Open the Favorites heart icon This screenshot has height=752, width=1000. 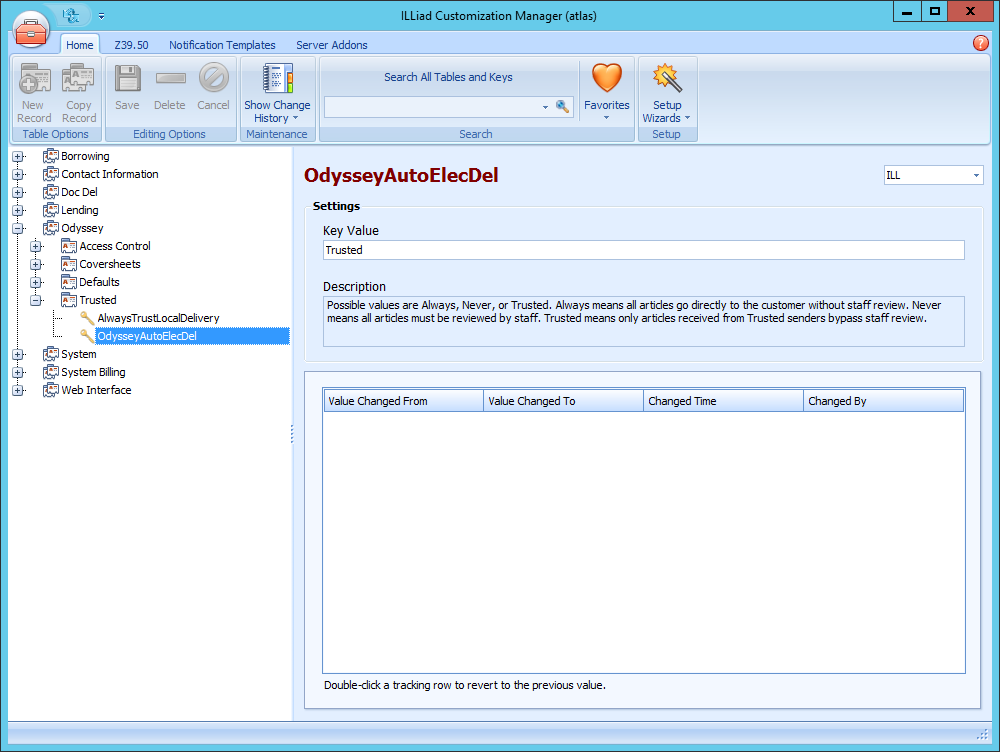606,77
